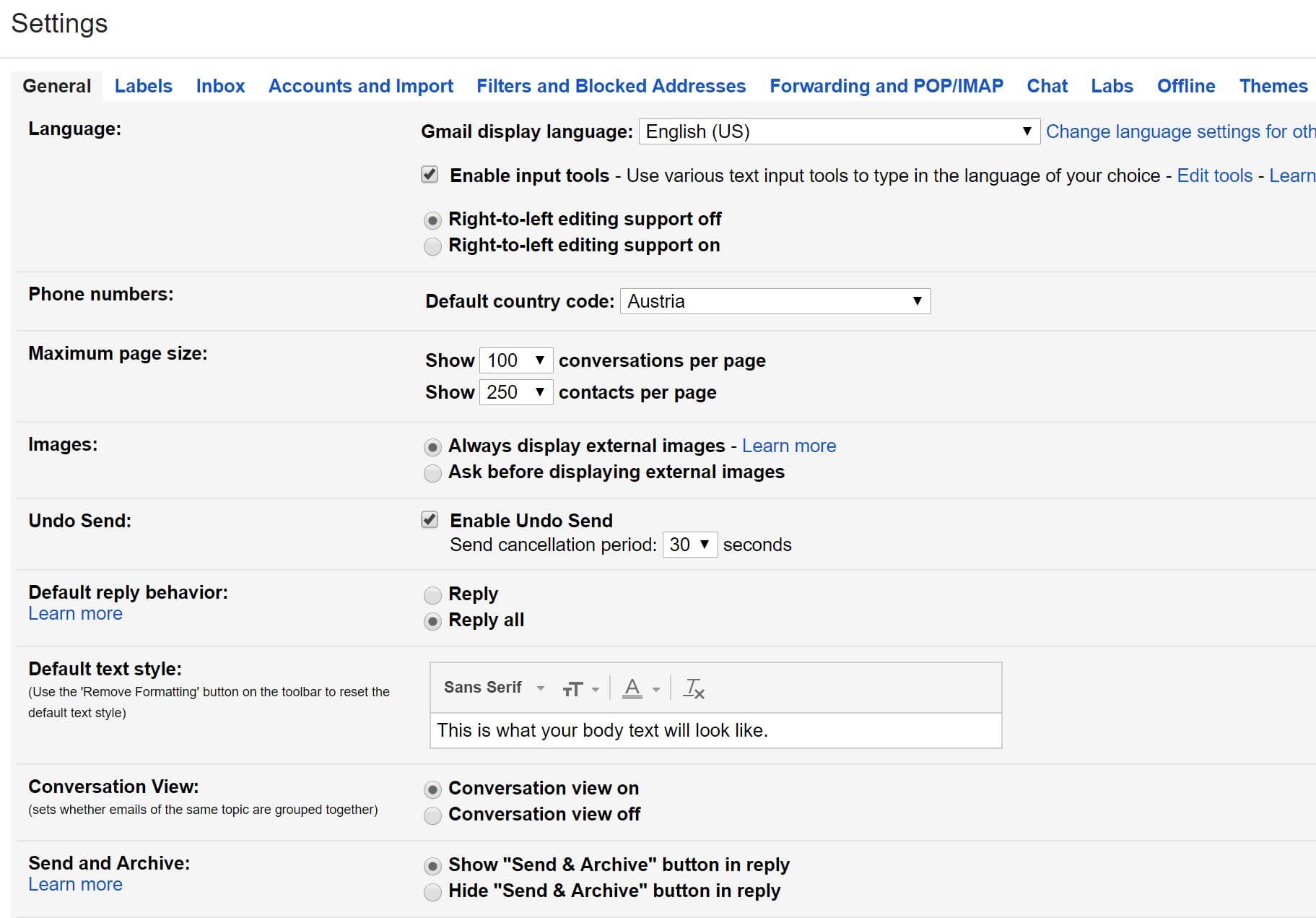
Task: Uncheck the Enable input tools checkbox
Action: point(430,175)
